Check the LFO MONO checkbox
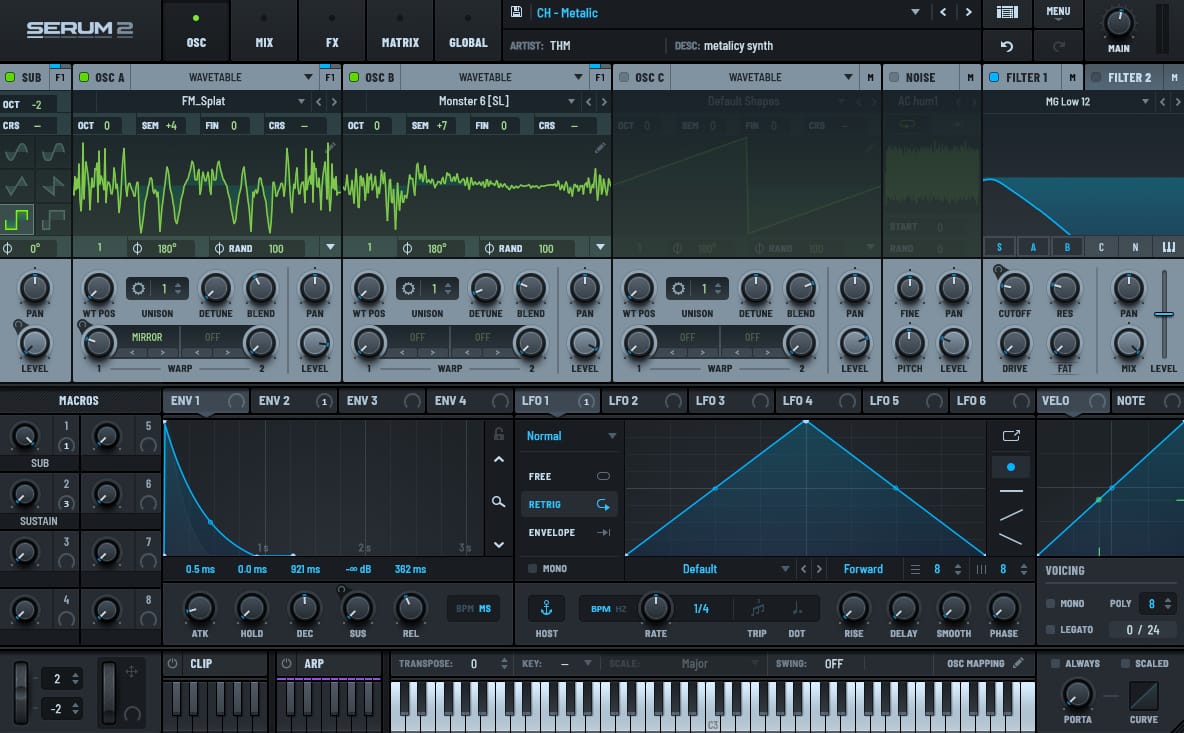Image resolution: width=1184 pixels, height=733 pixels. click(x=532, y=568)
